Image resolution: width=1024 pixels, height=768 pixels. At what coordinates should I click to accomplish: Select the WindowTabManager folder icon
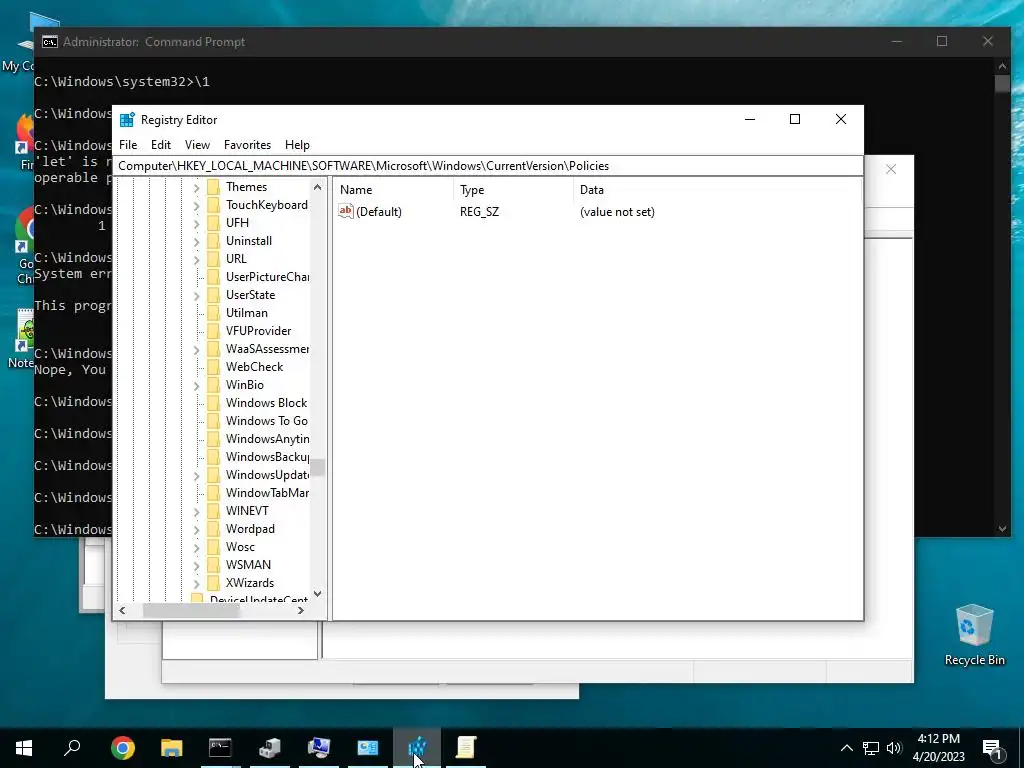tap(213, 493)
